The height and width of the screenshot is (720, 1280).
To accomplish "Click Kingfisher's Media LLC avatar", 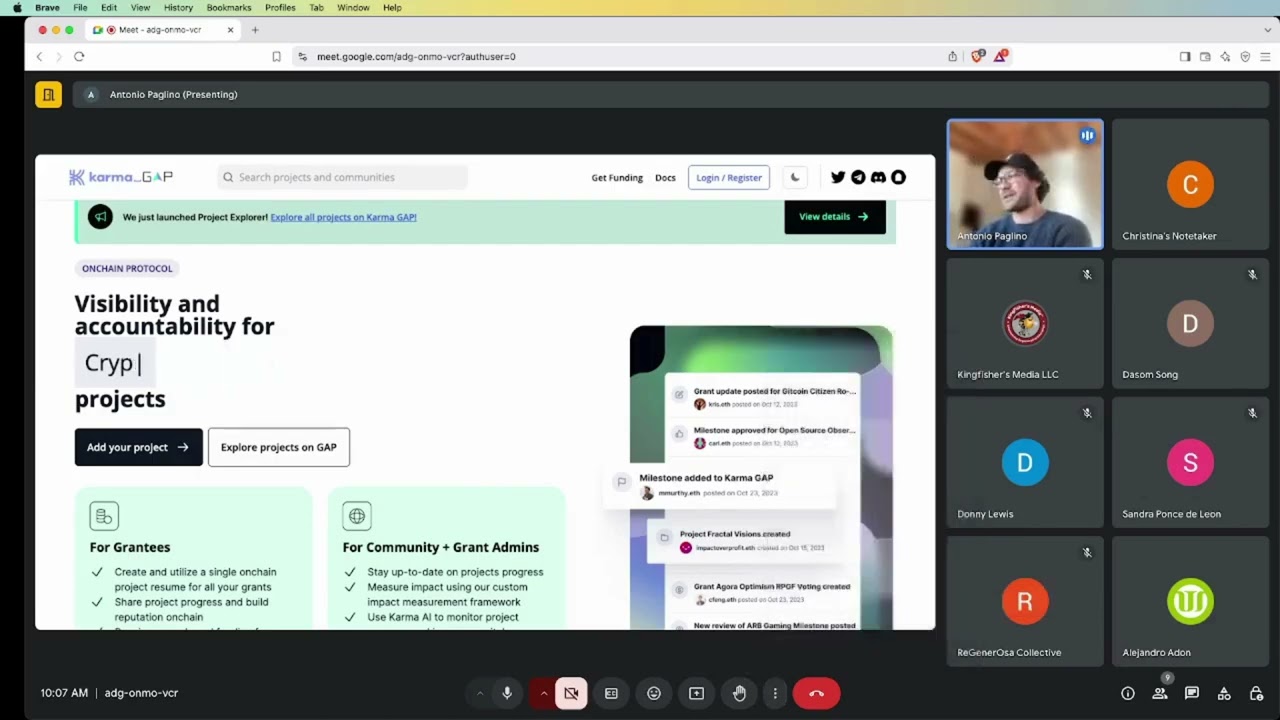I will click(x=1025, y=323).
